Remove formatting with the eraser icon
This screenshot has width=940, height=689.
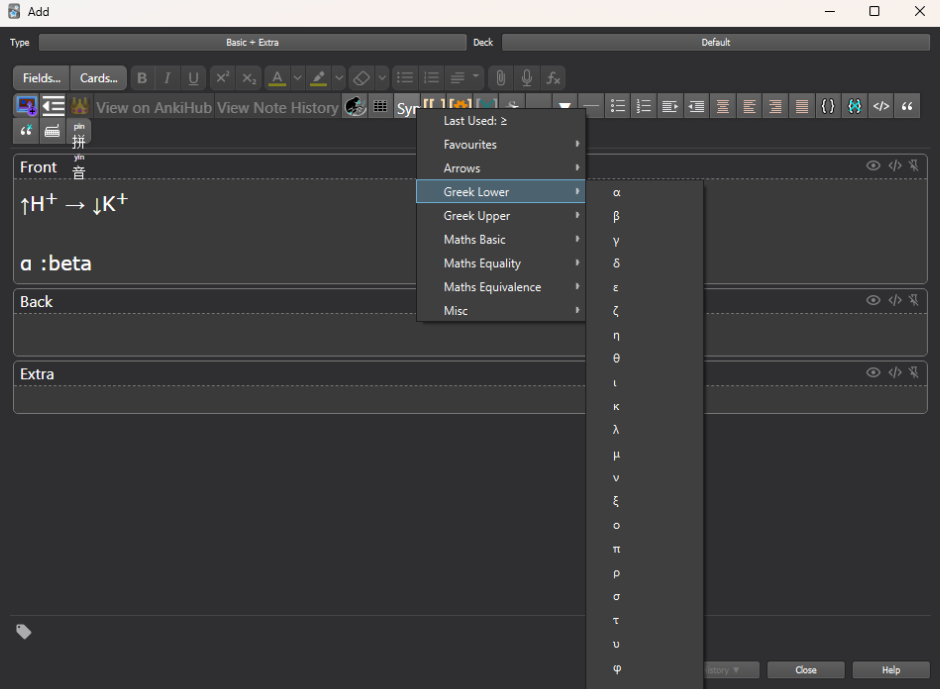[361, 78]
